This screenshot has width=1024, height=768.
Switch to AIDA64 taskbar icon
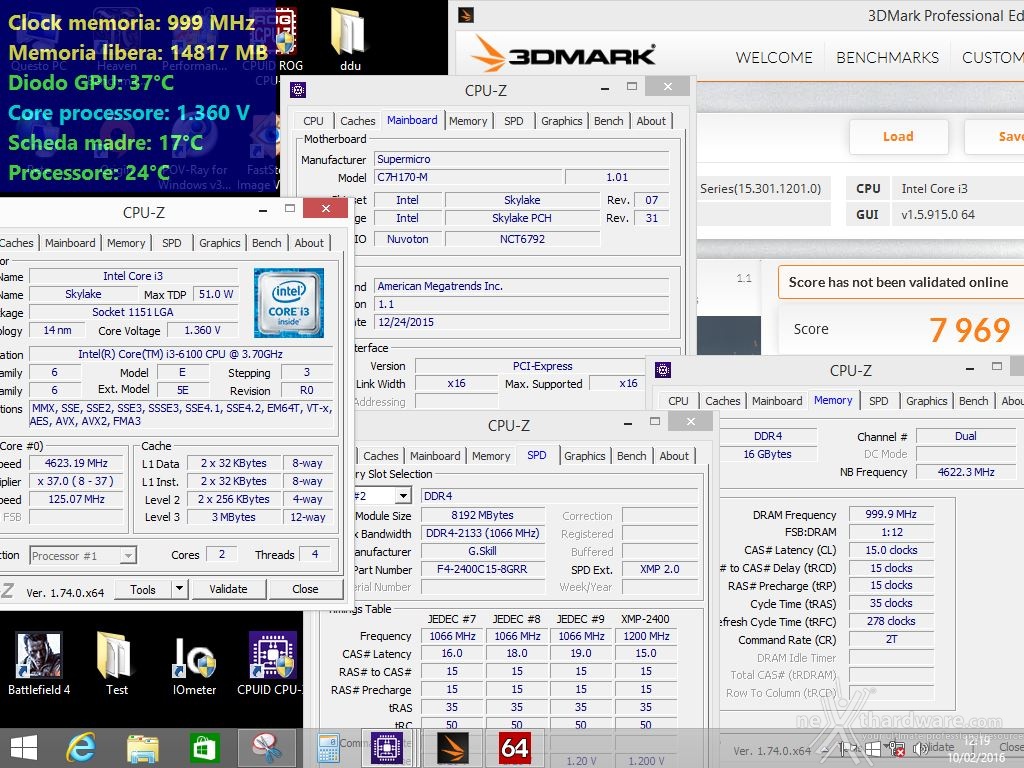click(515, 748)
